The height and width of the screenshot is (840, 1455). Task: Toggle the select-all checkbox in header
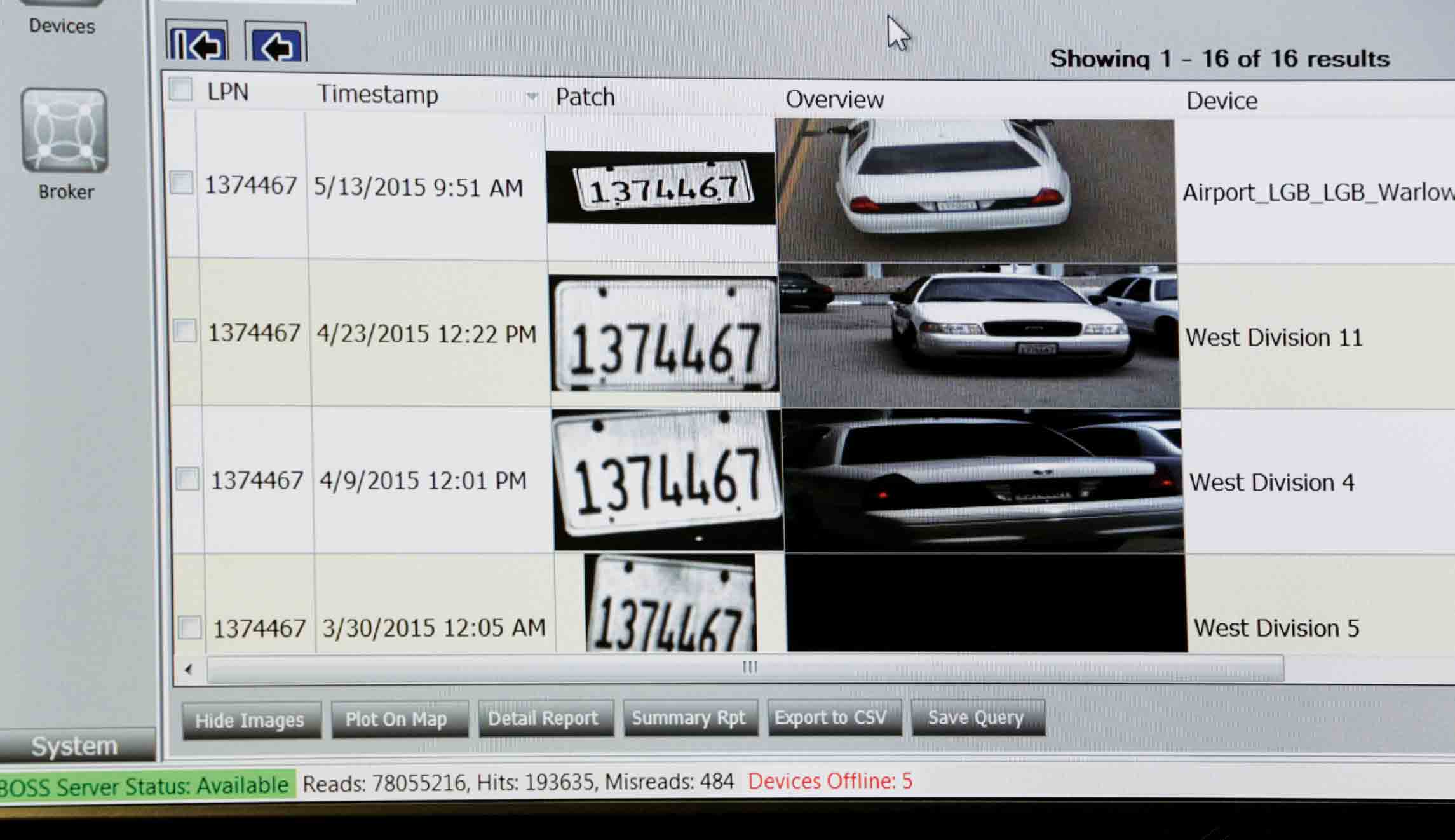click(x=181, y=90)
